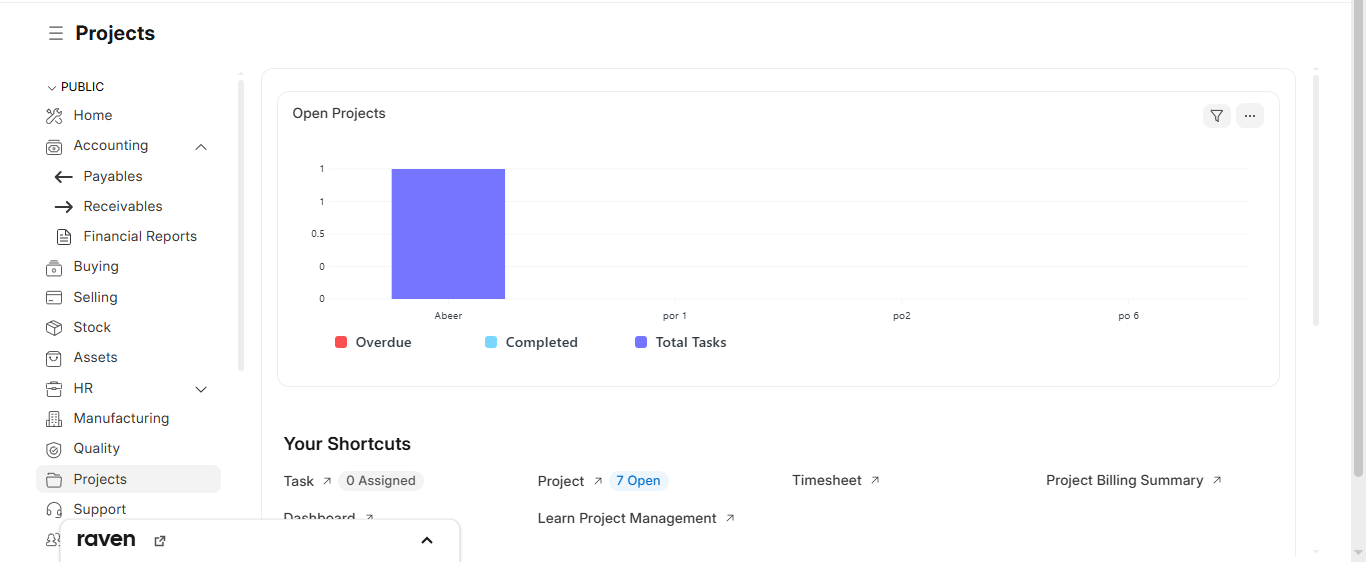This screenshot has width=1366, height=562.
Task: Toggle the Total Tasks legend series
Action: pos(680,342)
